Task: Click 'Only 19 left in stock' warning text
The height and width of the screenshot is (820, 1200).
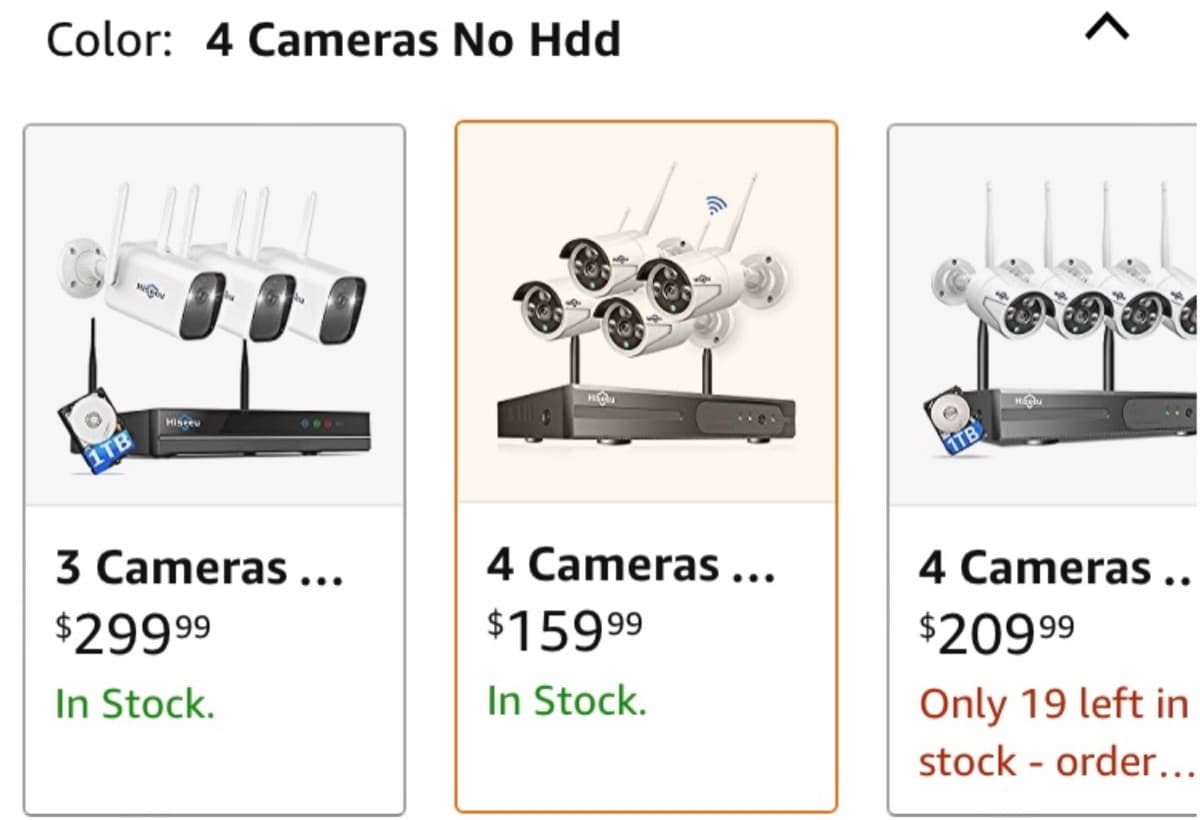Action: pyautogui.click(x=1040, y=730)
